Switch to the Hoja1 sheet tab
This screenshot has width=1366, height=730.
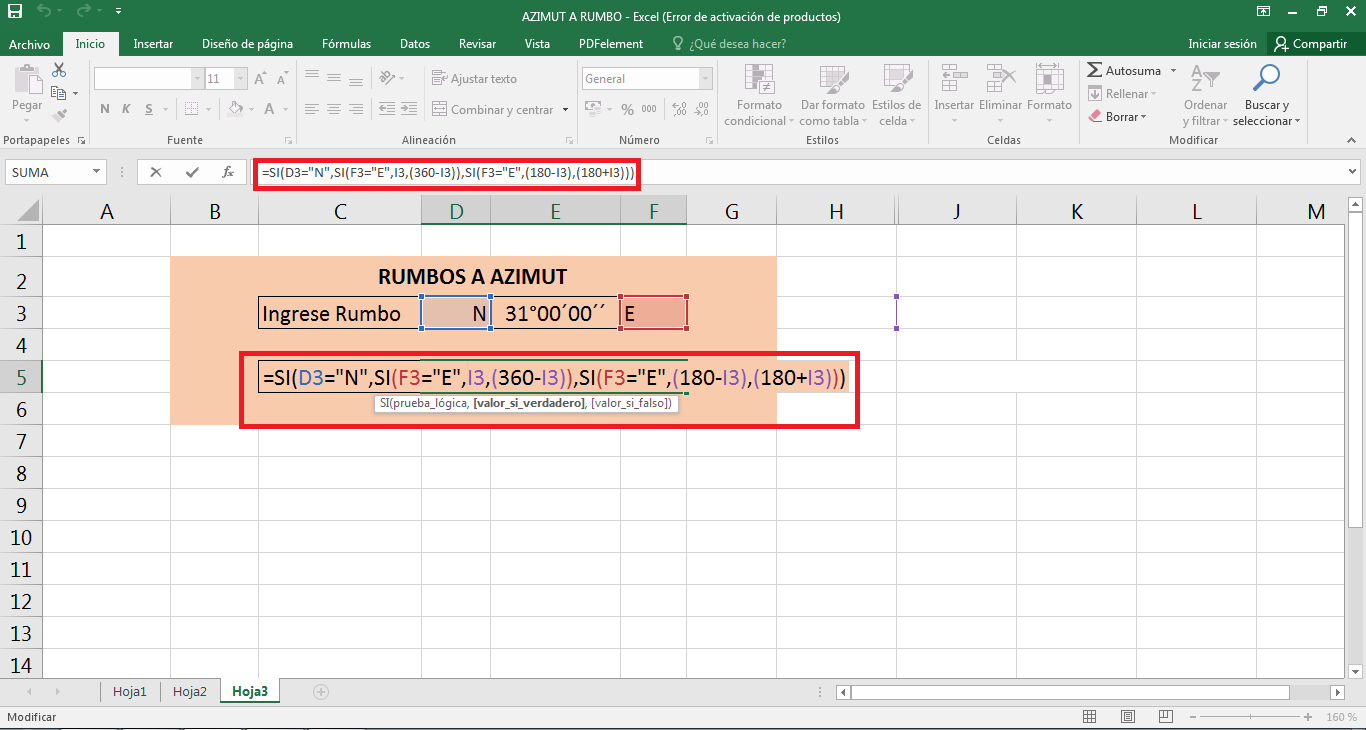[x=130, y=690]
